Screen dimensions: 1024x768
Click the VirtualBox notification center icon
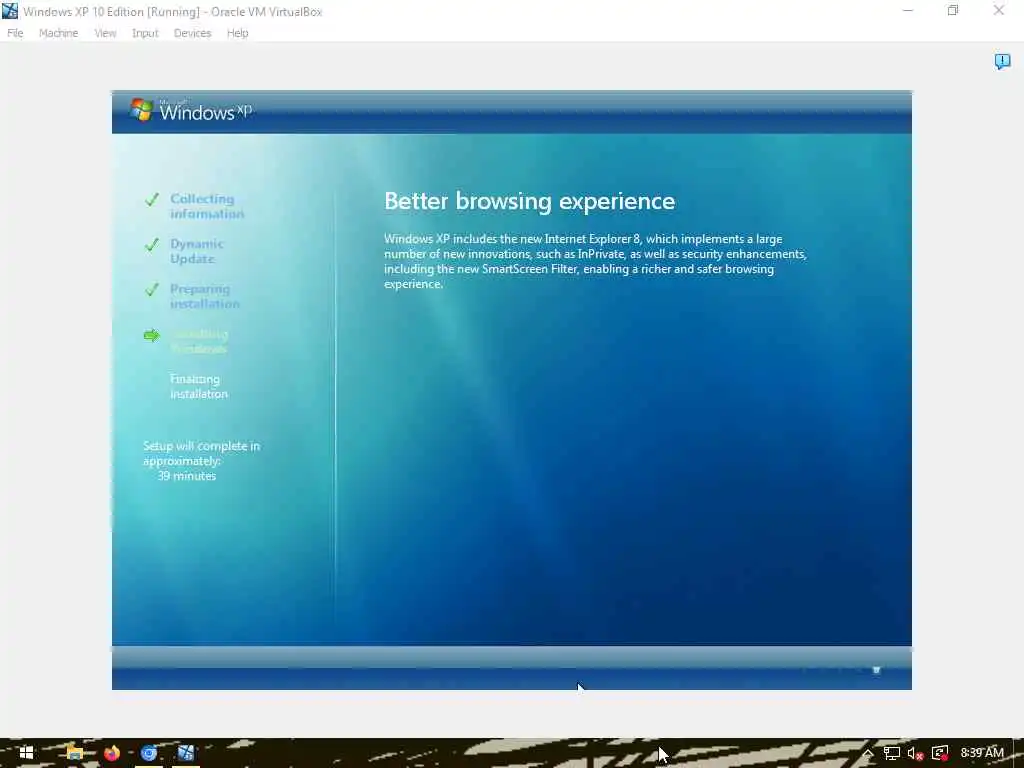(x=1002, y=61)
